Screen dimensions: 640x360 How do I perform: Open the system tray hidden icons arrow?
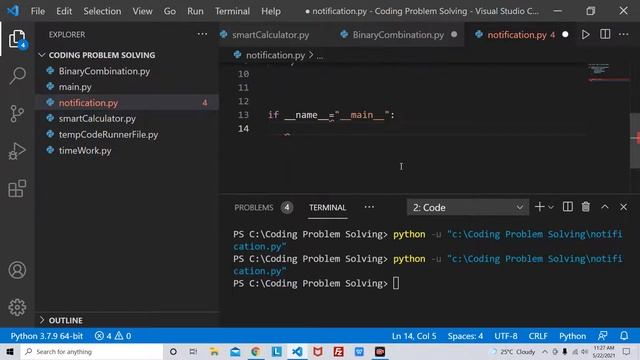tap(545, 351)
